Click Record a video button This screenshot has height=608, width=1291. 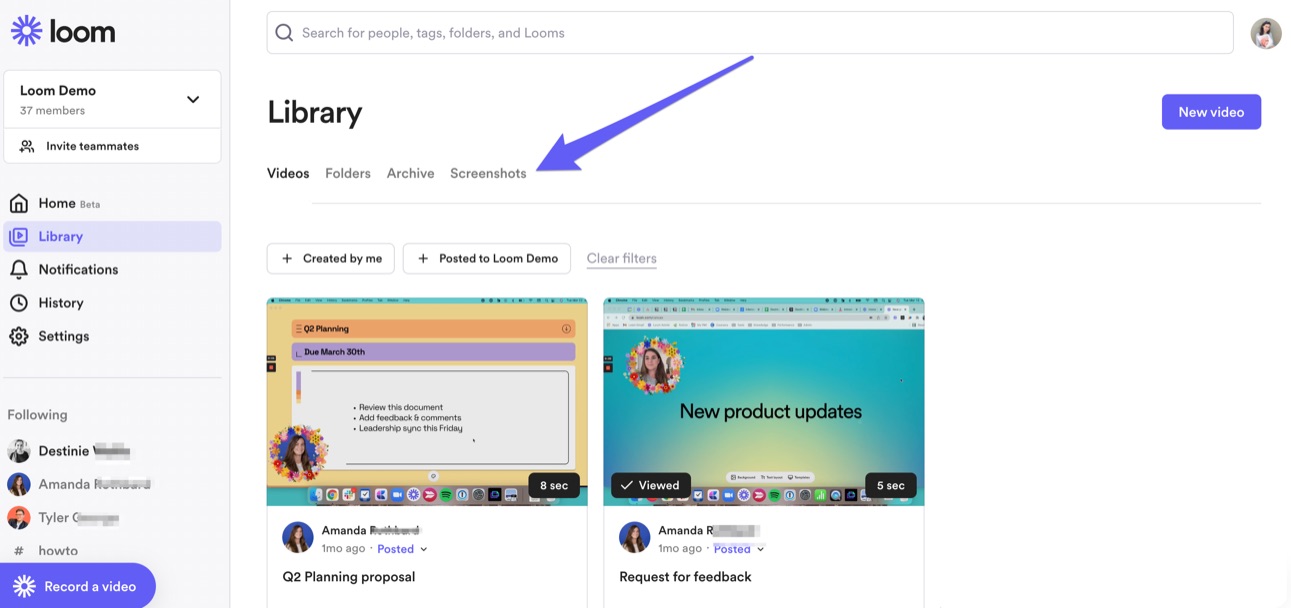click(x=78, y=586)
